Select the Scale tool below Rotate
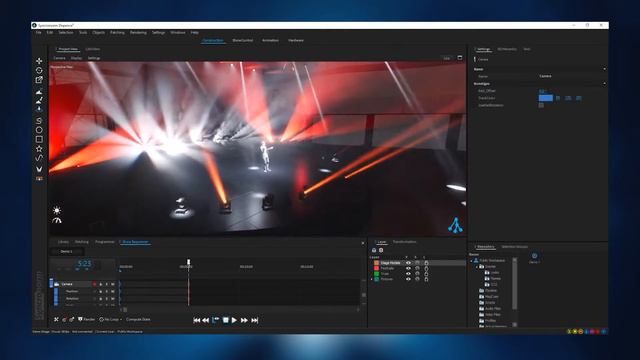Image resolution: width=640 pixels, height=360 pixels. 39,80
